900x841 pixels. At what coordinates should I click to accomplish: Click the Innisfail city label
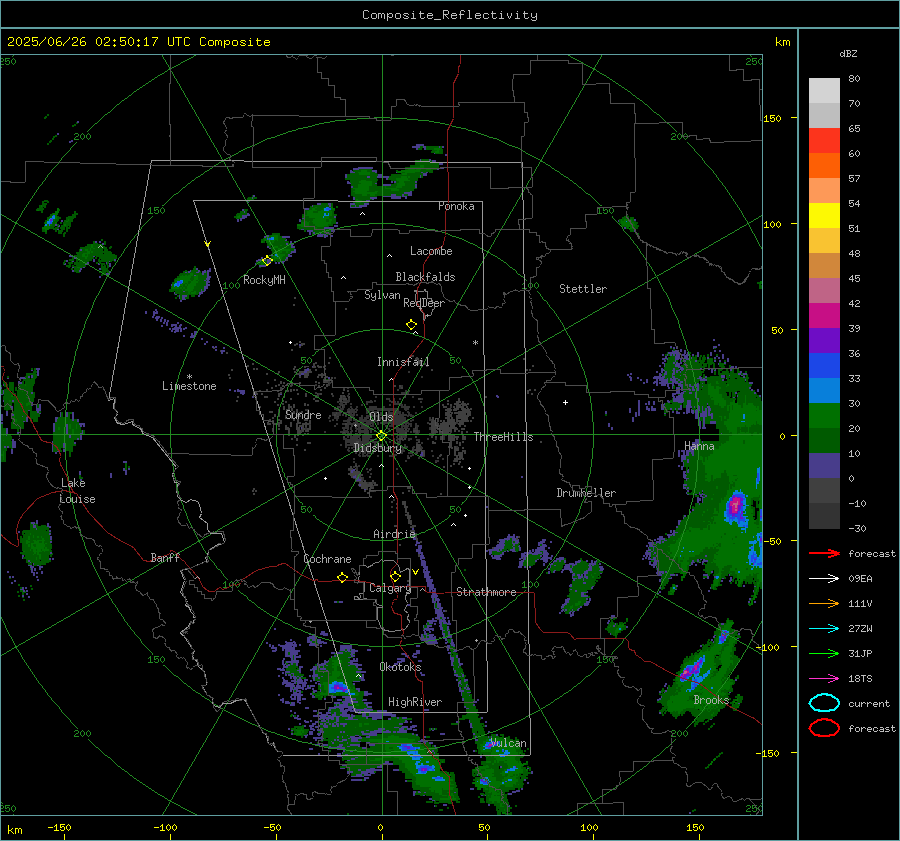[x=403, y=362]
